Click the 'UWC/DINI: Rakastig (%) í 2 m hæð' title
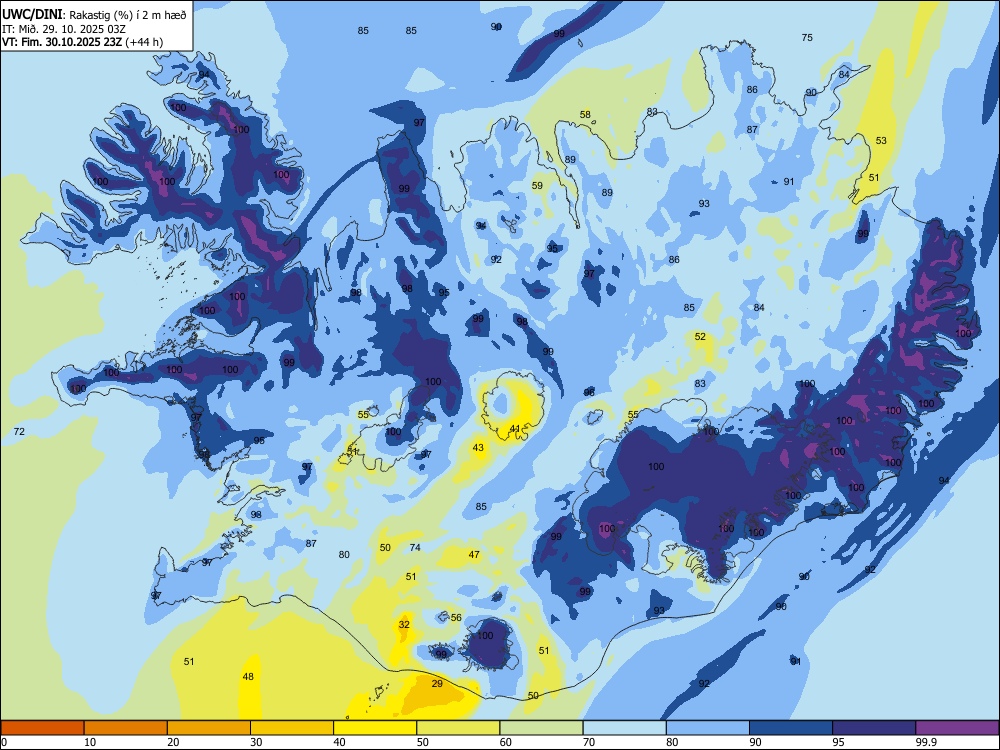The height and width of the screenshot is (750, 1000). tap(94, 15)
